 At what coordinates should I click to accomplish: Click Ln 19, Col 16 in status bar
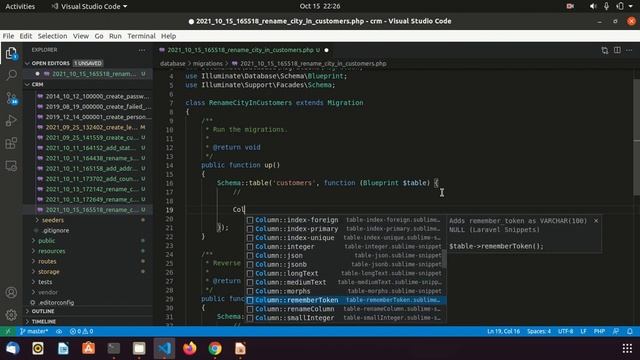pyautogui.click(x=503, y=331)
